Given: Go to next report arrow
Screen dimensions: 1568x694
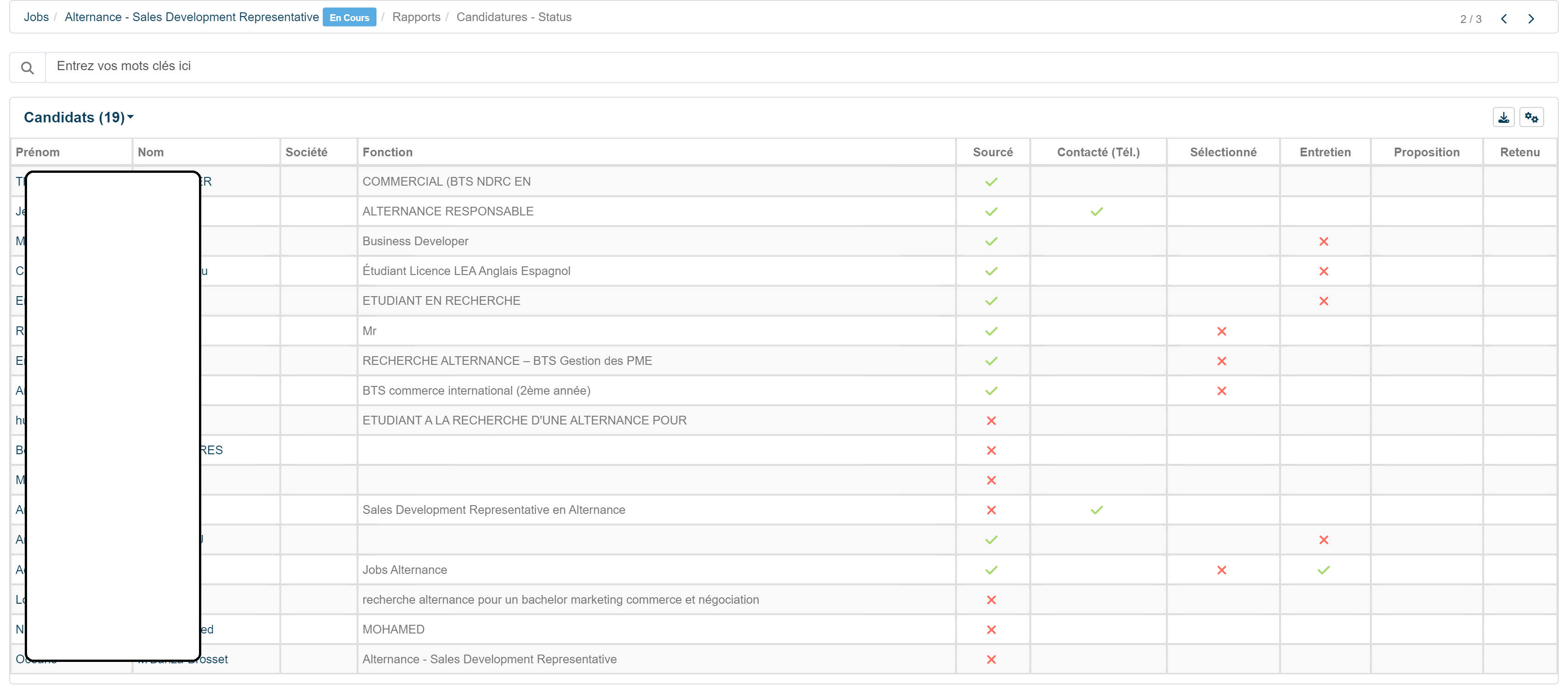Looking at the screenshot, I should pyautogui.click(x=1531, y=19).
